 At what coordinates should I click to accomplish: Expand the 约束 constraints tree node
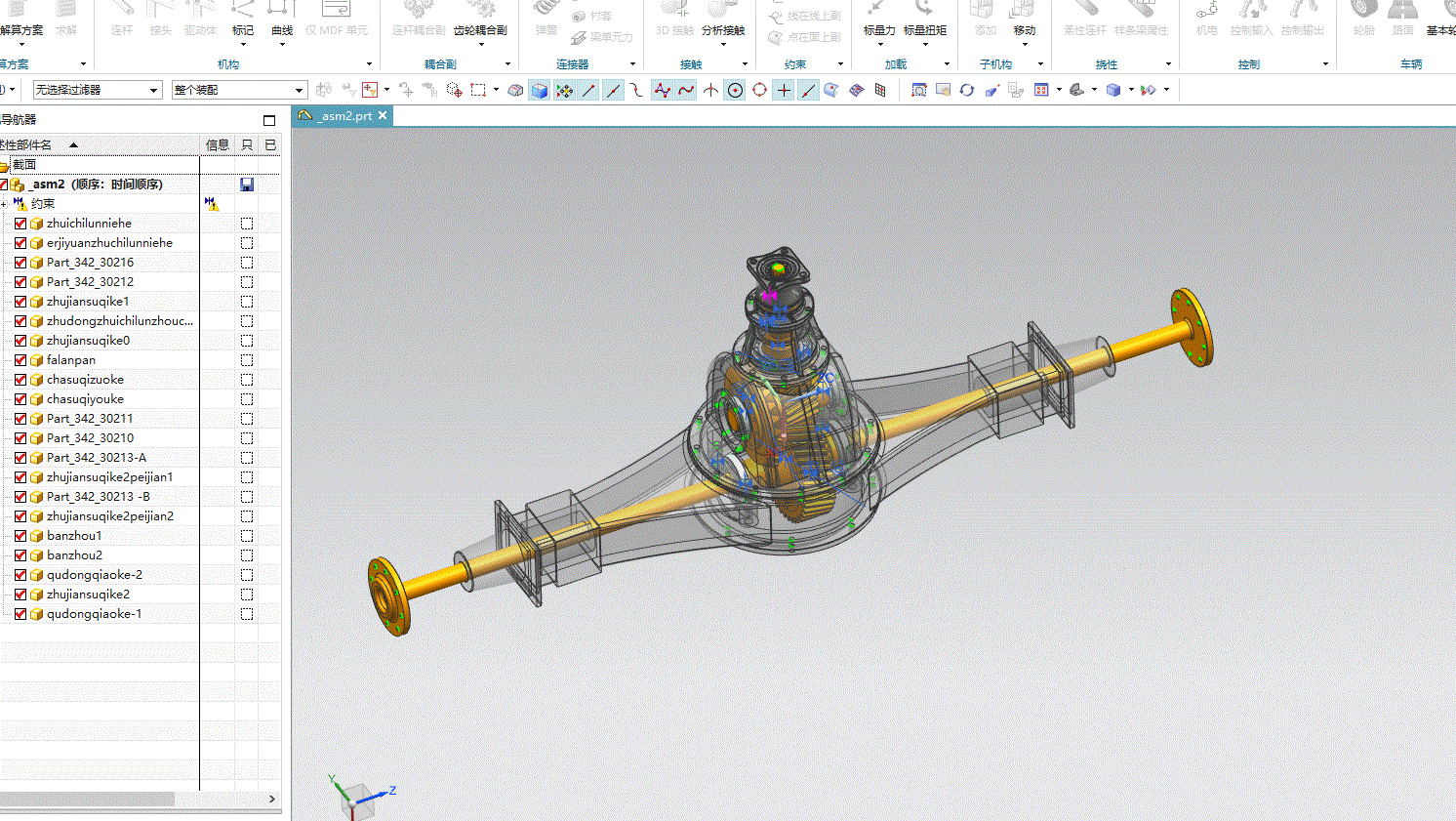[x=4, y=204]
